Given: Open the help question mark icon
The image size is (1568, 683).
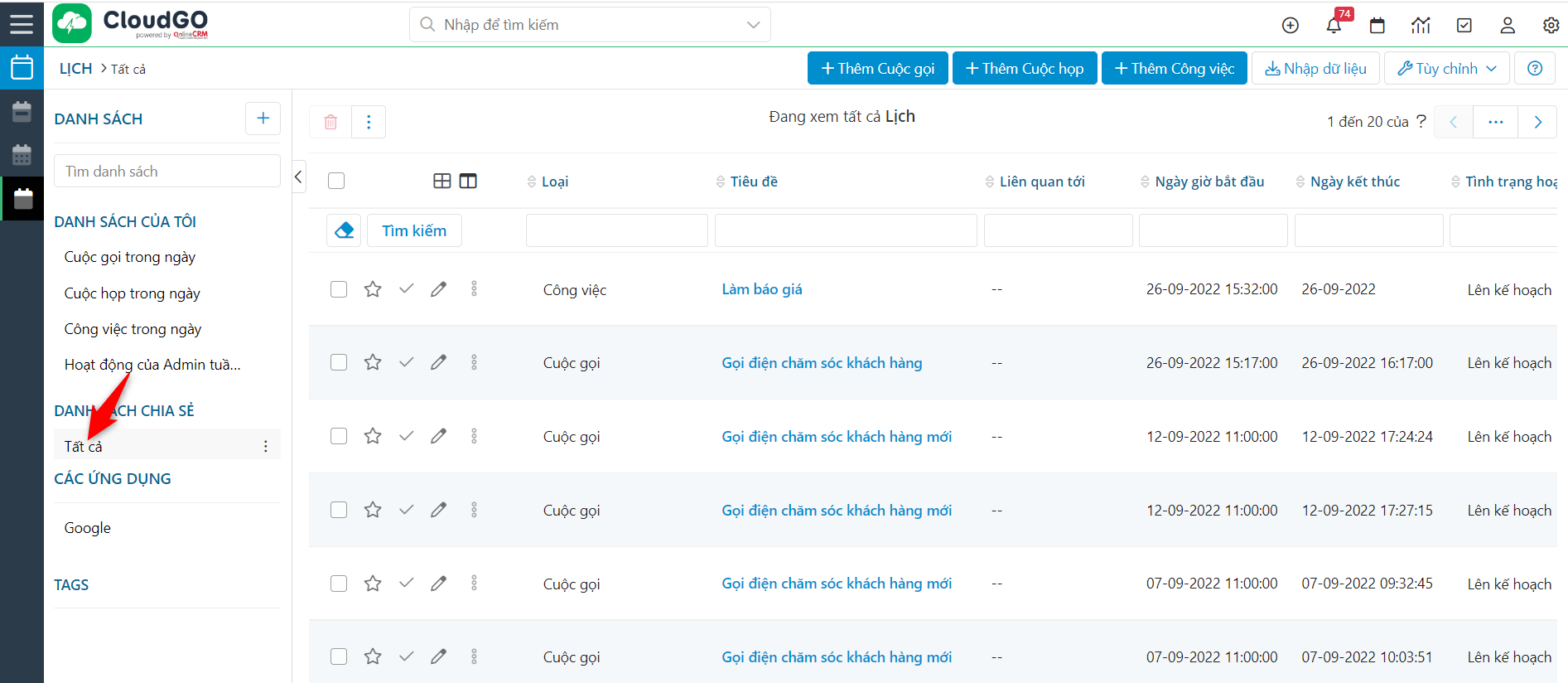Looking at the screenshot, I should [1534, 69].
